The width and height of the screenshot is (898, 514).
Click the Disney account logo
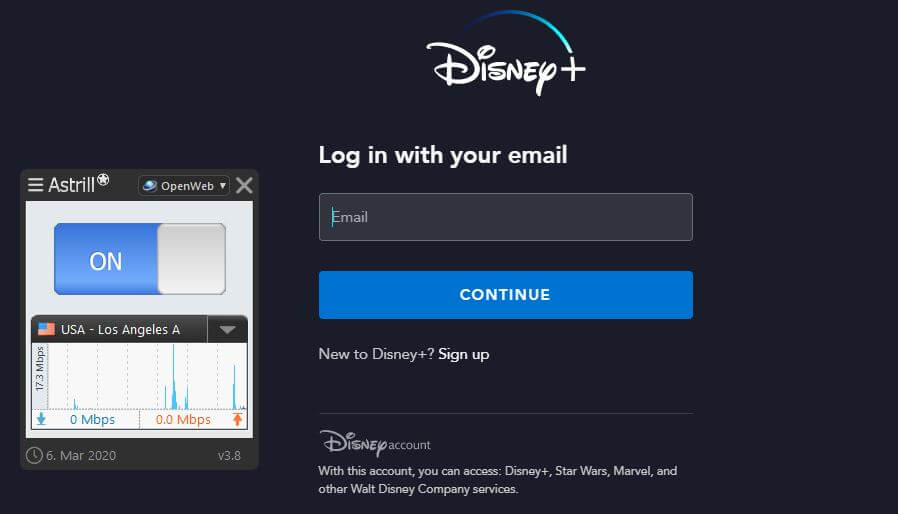tap(375, 443)
